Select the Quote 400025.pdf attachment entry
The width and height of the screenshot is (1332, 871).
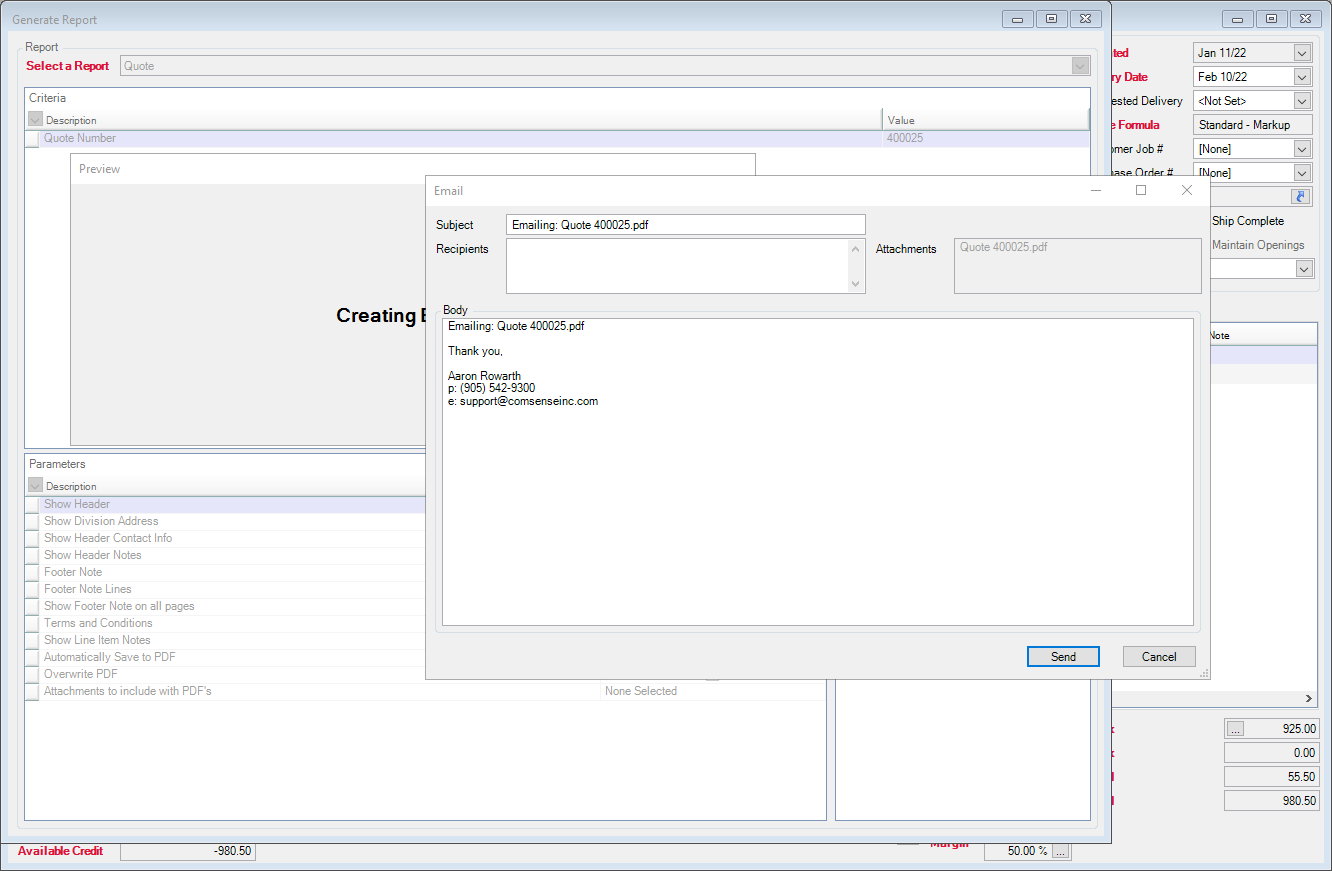pos(1004,247)
